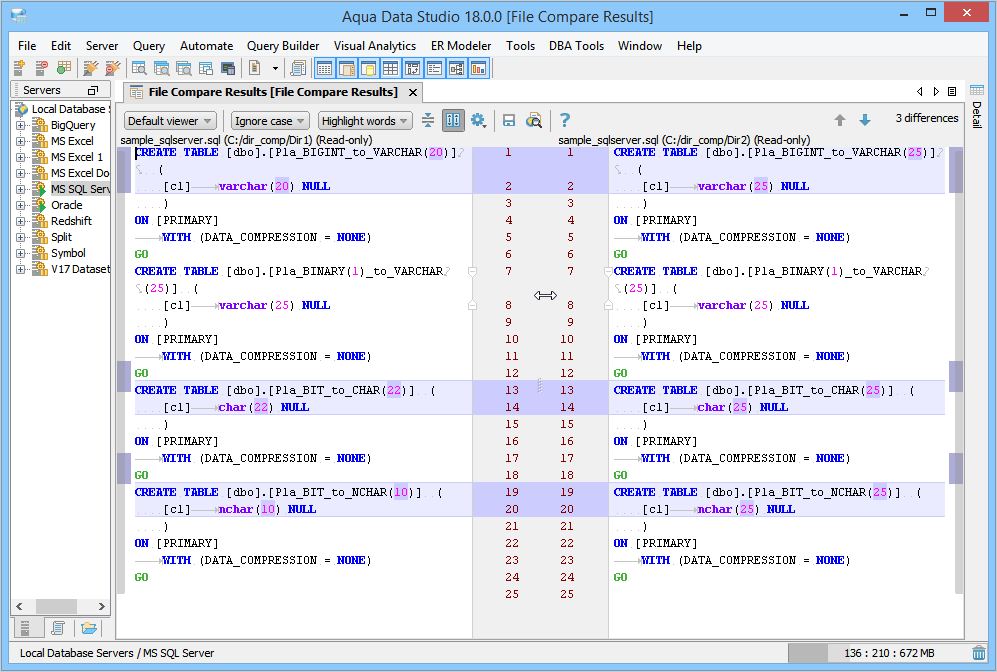This screenshot has height=672, width=997.
Task: Open the Highlight words dropdown
Action: coord(365,121)
